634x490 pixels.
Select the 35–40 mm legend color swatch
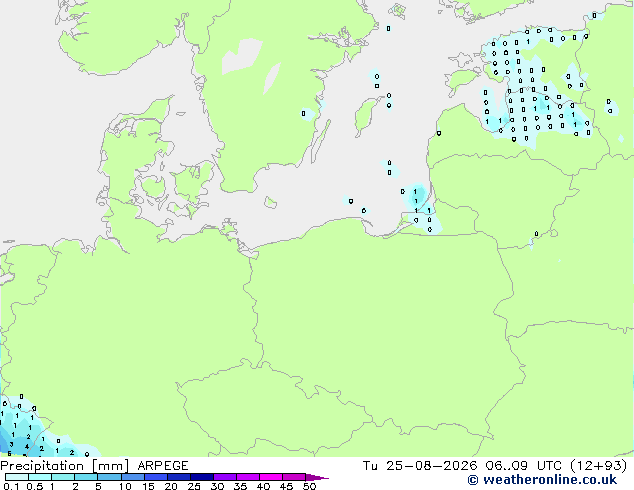coord(247,477)
